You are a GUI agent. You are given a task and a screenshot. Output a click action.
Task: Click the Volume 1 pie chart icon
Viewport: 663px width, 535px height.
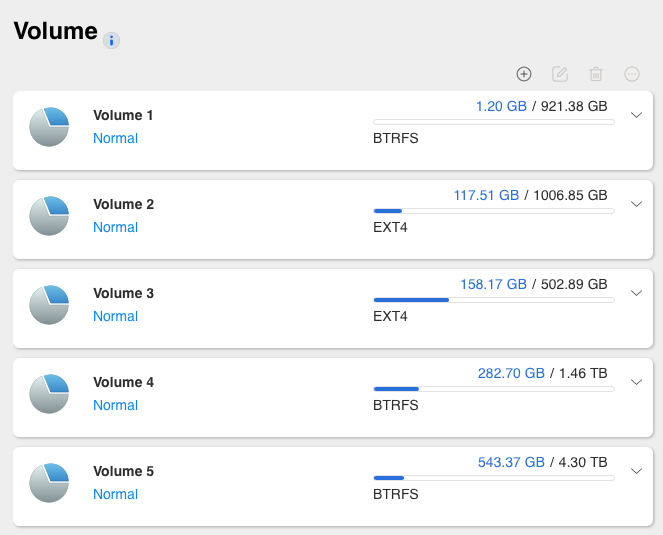click(49, 127)
